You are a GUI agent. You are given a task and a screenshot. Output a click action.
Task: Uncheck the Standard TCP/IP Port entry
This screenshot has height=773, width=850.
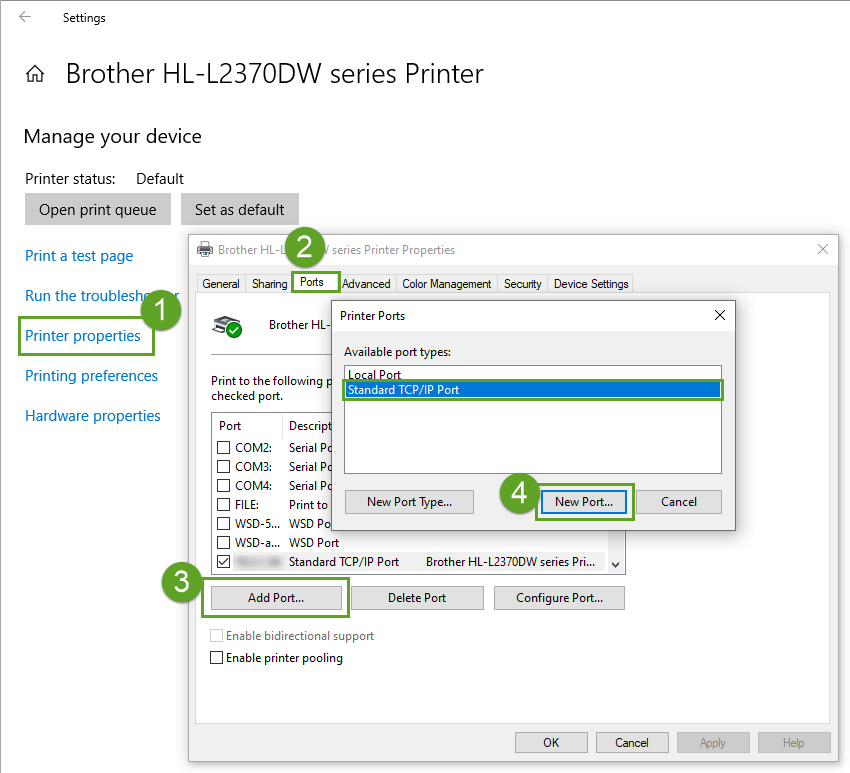coord(222,561)
